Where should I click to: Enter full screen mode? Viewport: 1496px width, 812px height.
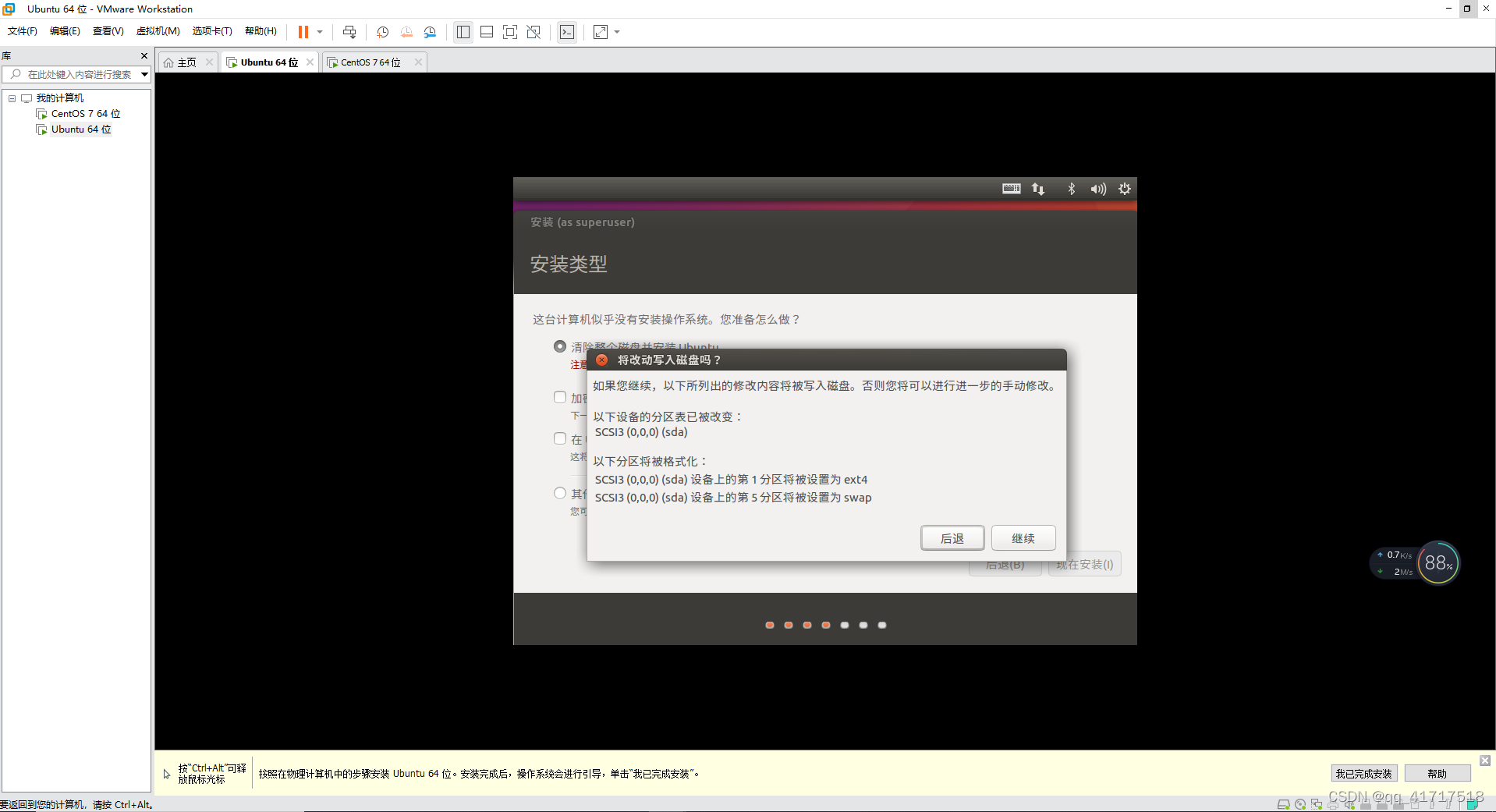510,32
